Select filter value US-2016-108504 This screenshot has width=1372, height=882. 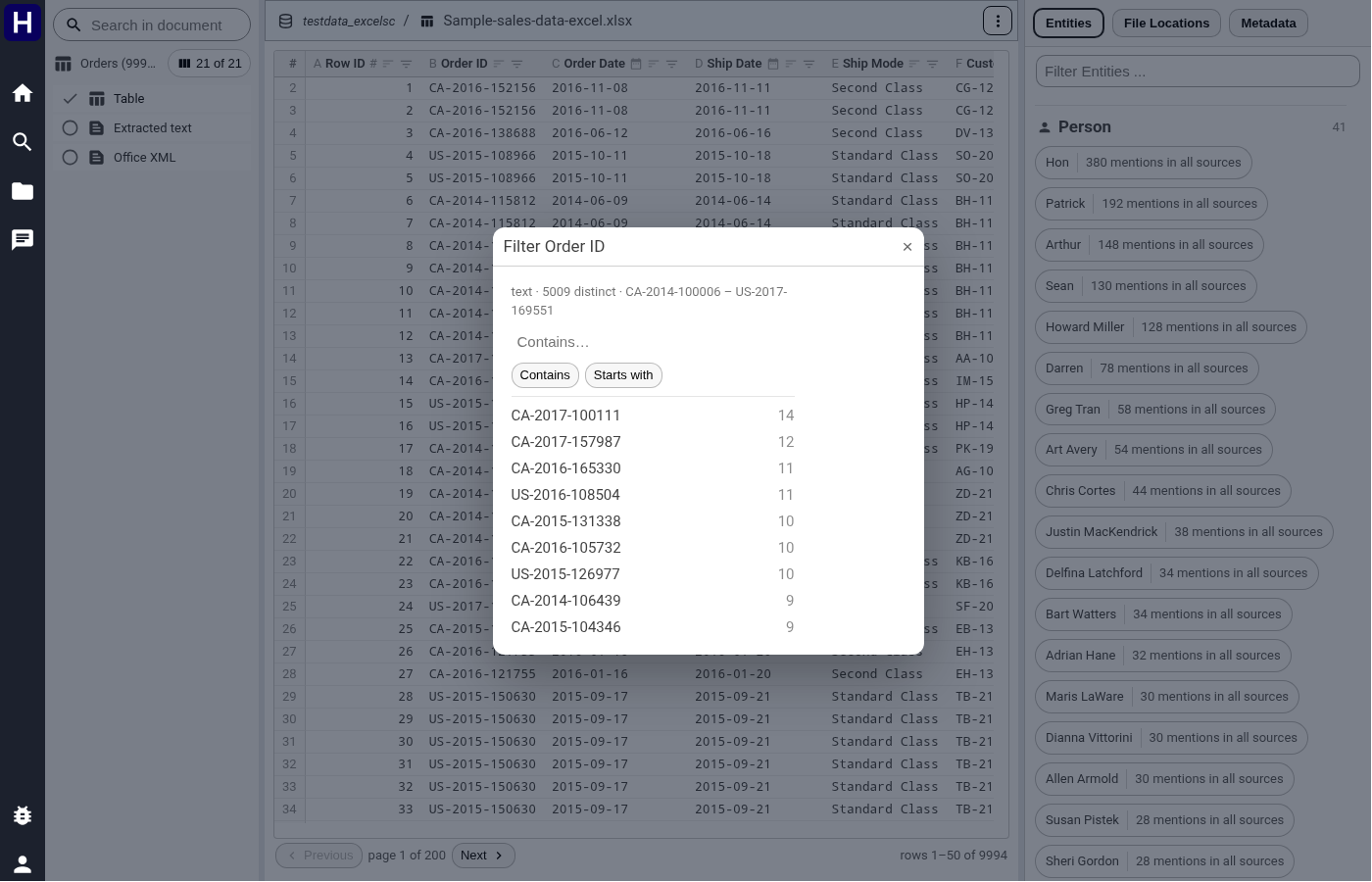[x=653, y=495]
